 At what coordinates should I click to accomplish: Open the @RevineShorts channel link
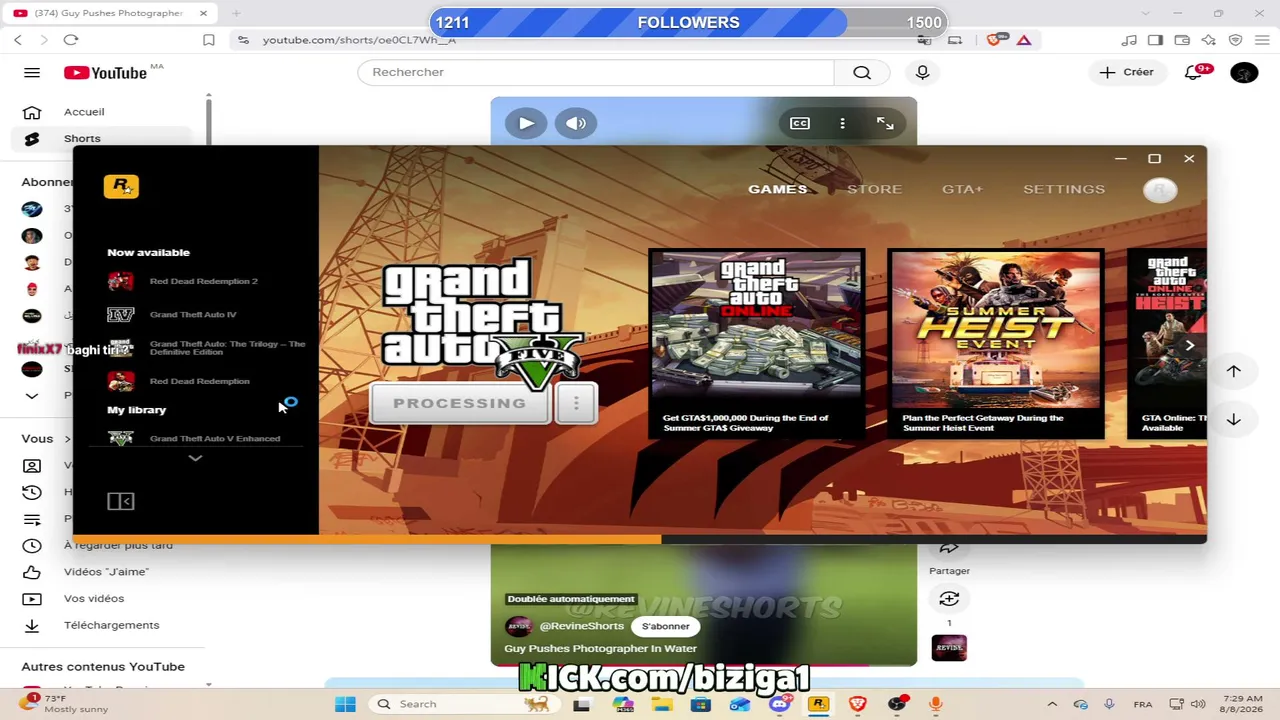coord(582,626)
